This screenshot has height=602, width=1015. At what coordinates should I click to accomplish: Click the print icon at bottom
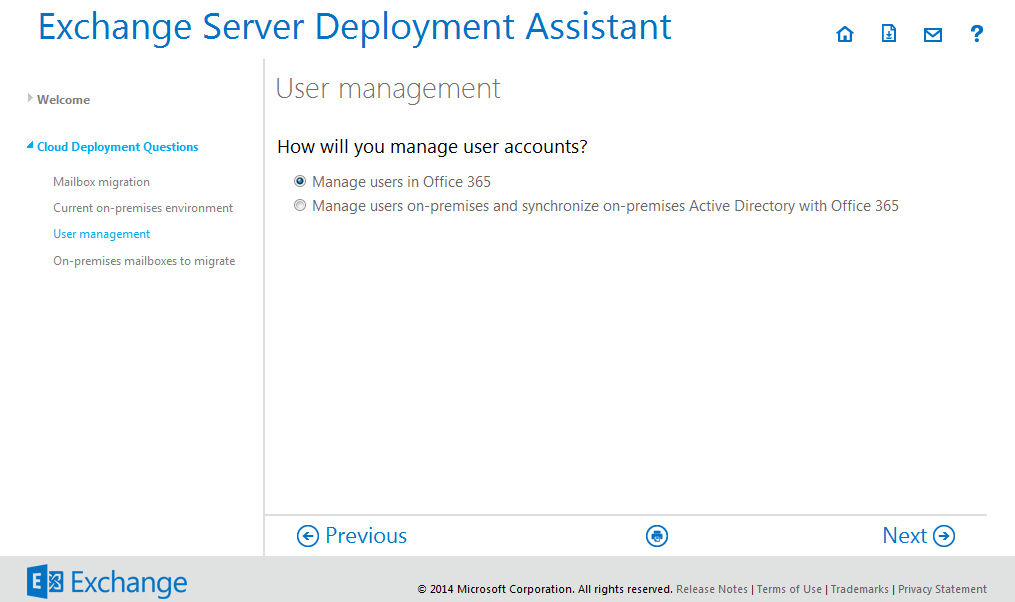pos(657,536)
